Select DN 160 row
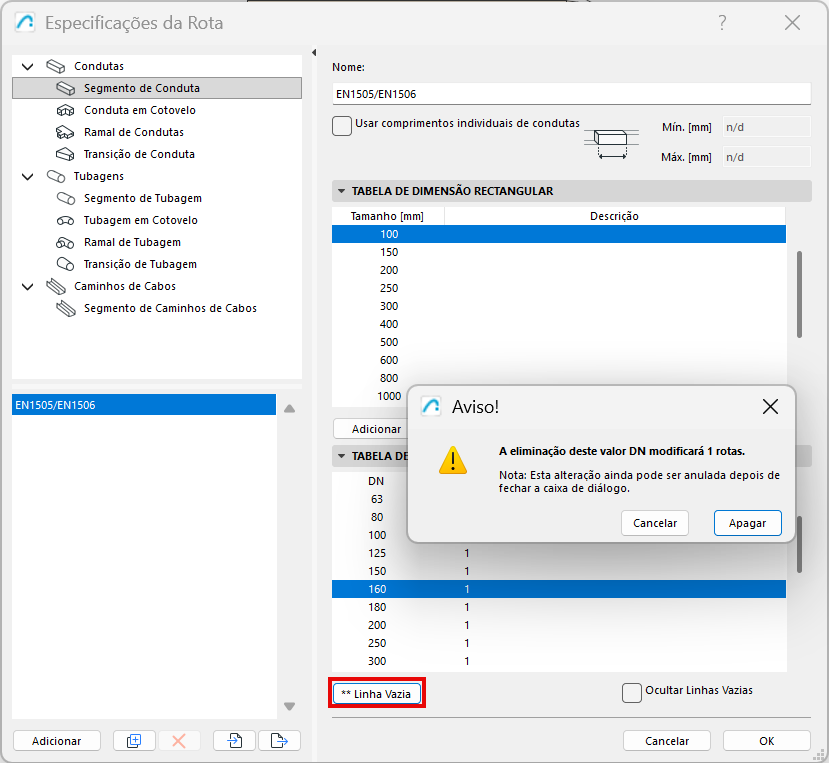This screenshot has height=763, width=829. pos(559,589)
